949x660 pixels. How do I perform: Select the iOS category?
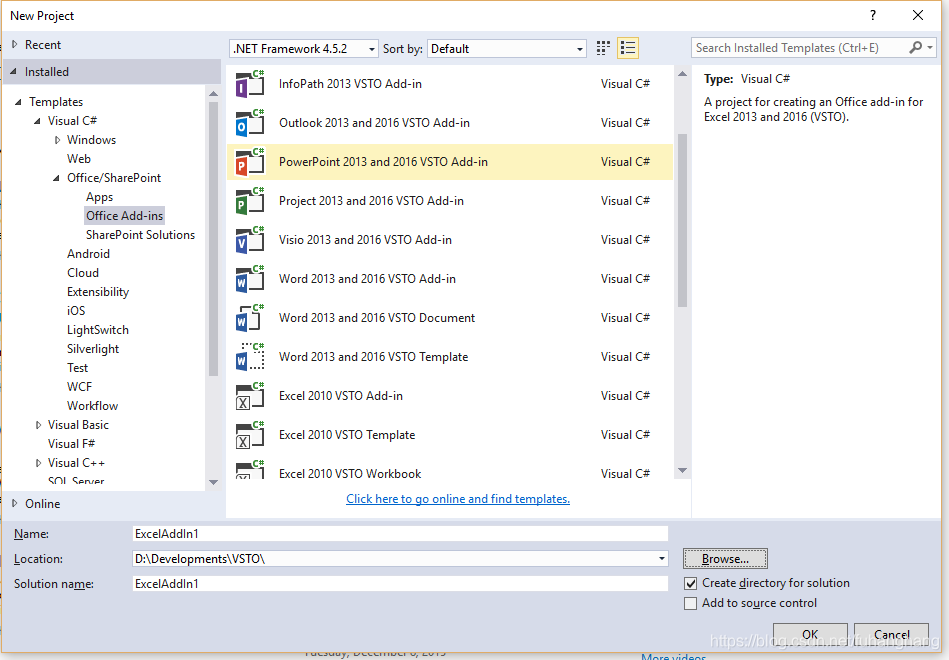tap(76, 311)
